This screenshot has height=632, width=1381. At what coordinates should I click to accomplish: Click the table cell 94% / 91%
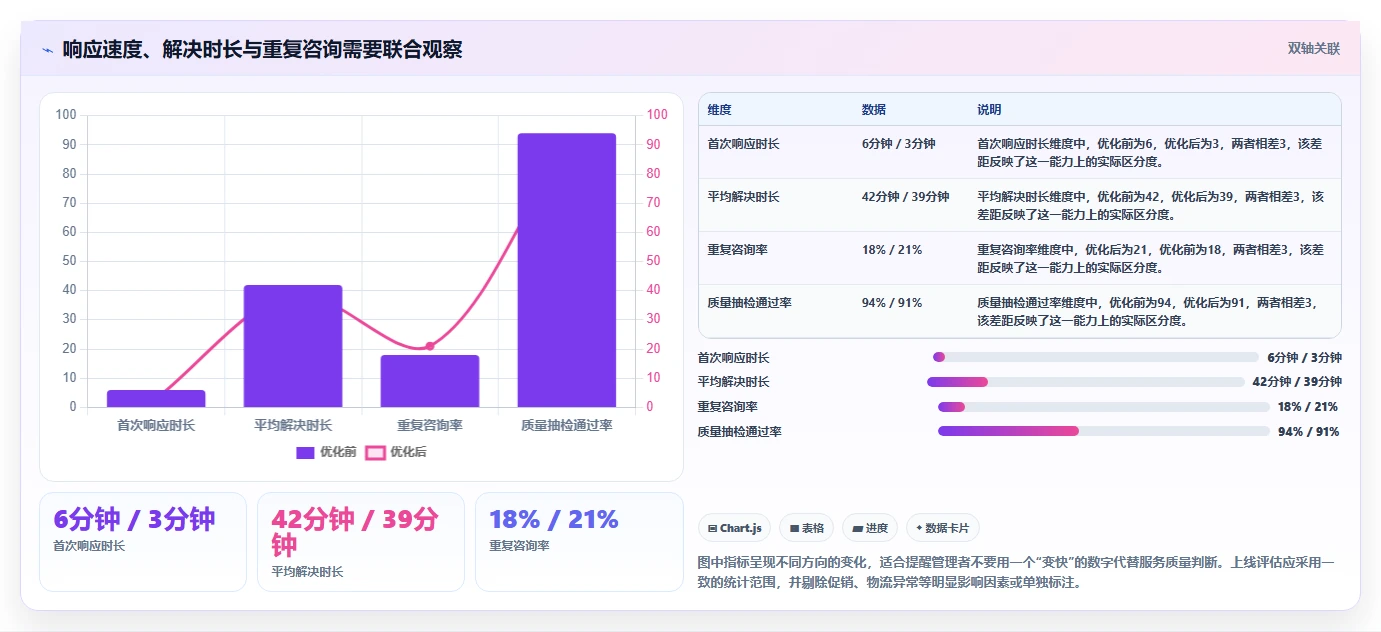click(891, 302)
